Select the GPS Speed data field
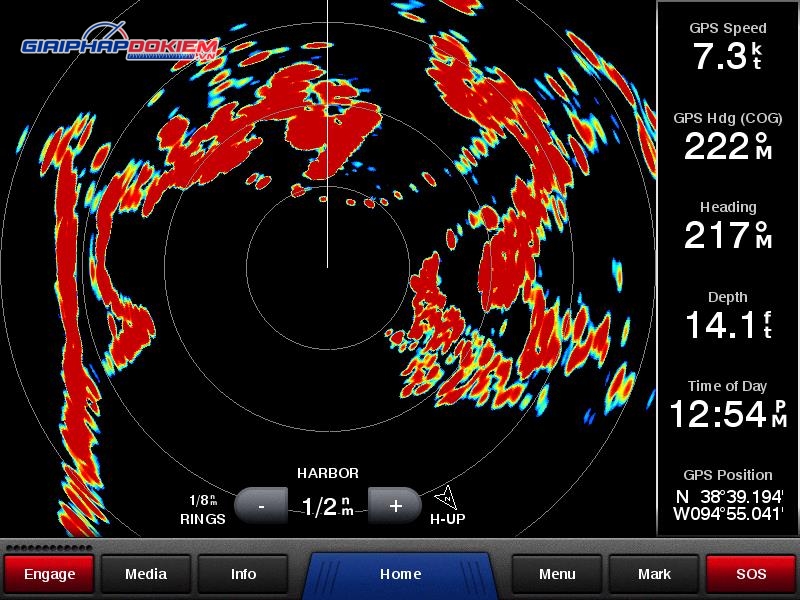800x600 pixels. coord(728,47)
